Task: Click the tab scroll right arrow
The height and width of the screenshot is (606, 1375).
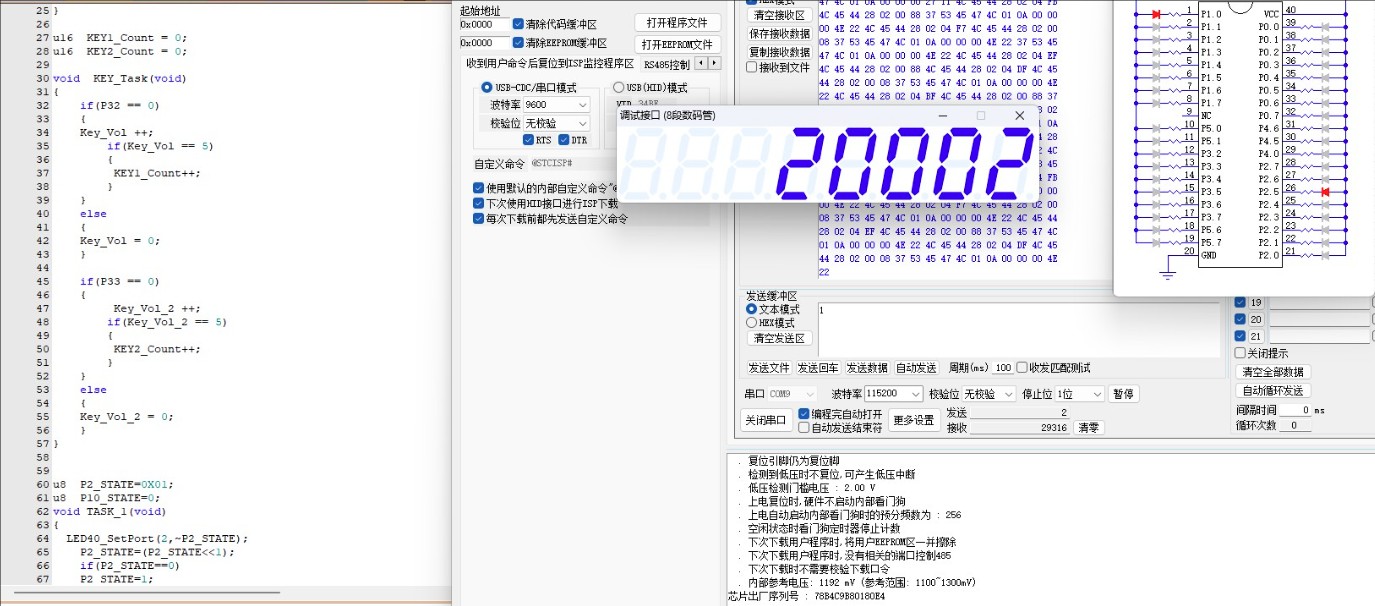Action: [x=714, y=63]
